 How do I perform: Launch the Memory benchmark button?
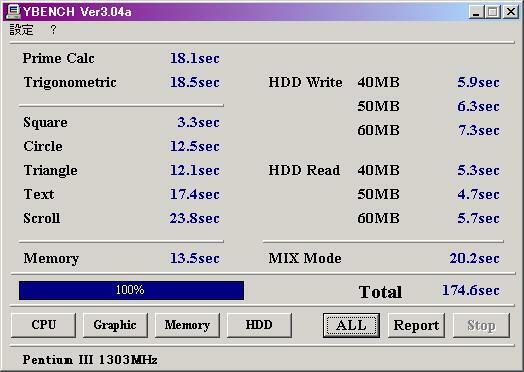pos(187,325)
